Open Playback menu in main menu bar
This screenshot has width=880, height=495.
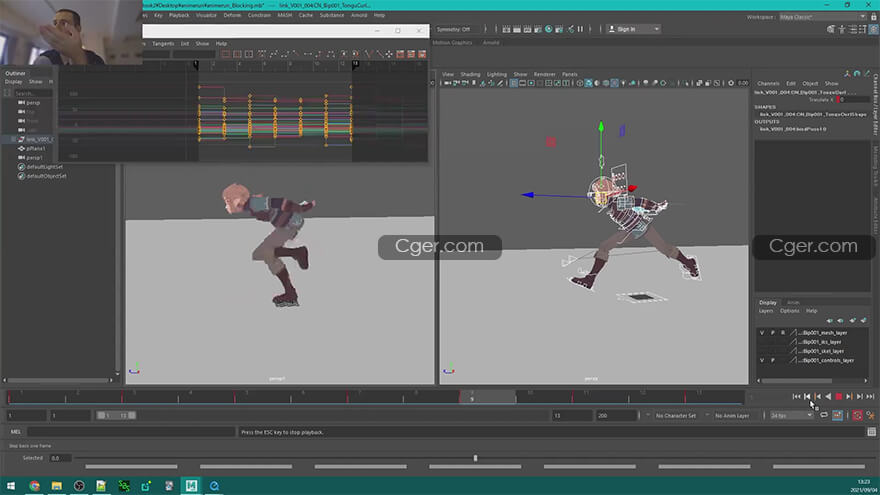(179, 15)
